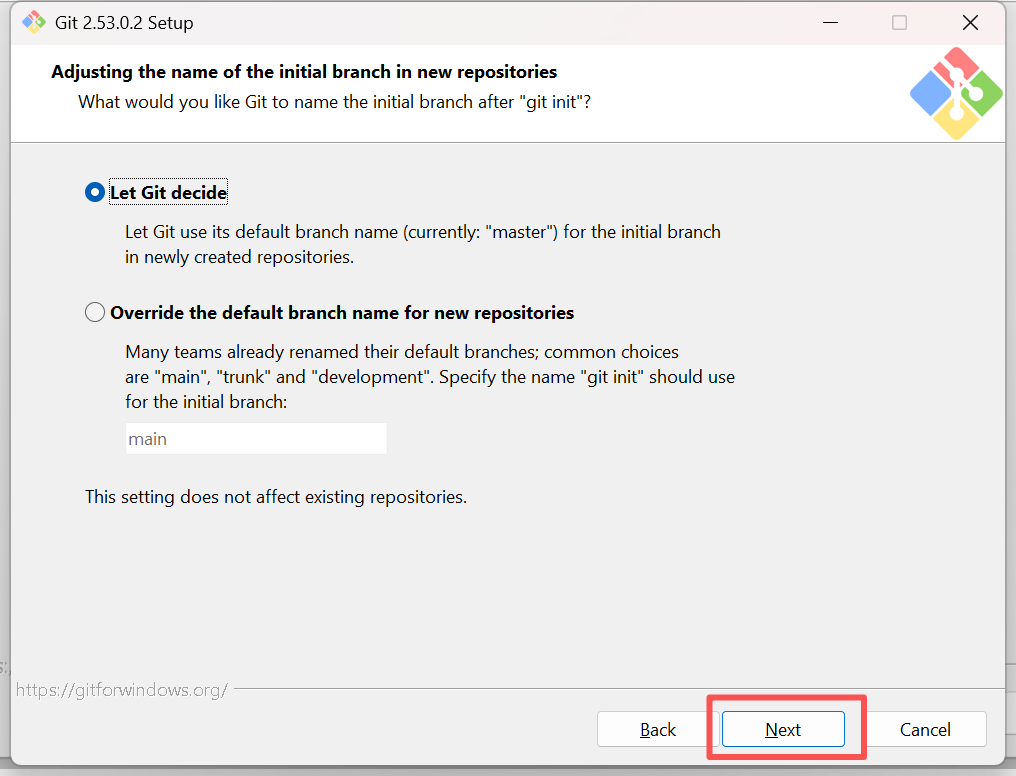Click "This setting does not affect existing repositories." text
Image resolution: width=1016 pixels, height=776 pixels.
276,497
